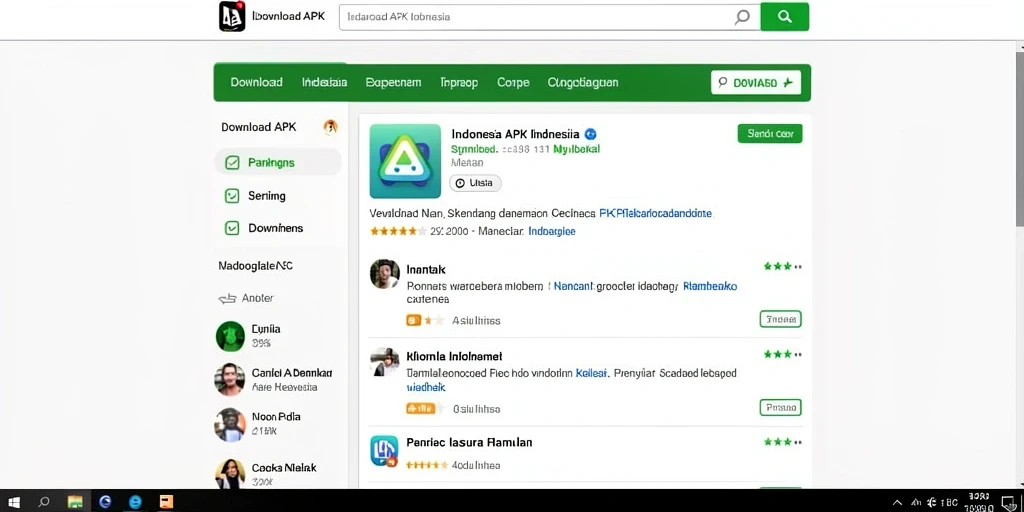1024x512 pixels.
Task: Click the arrow icon beside Anoter
Action: tap(227, 298)
